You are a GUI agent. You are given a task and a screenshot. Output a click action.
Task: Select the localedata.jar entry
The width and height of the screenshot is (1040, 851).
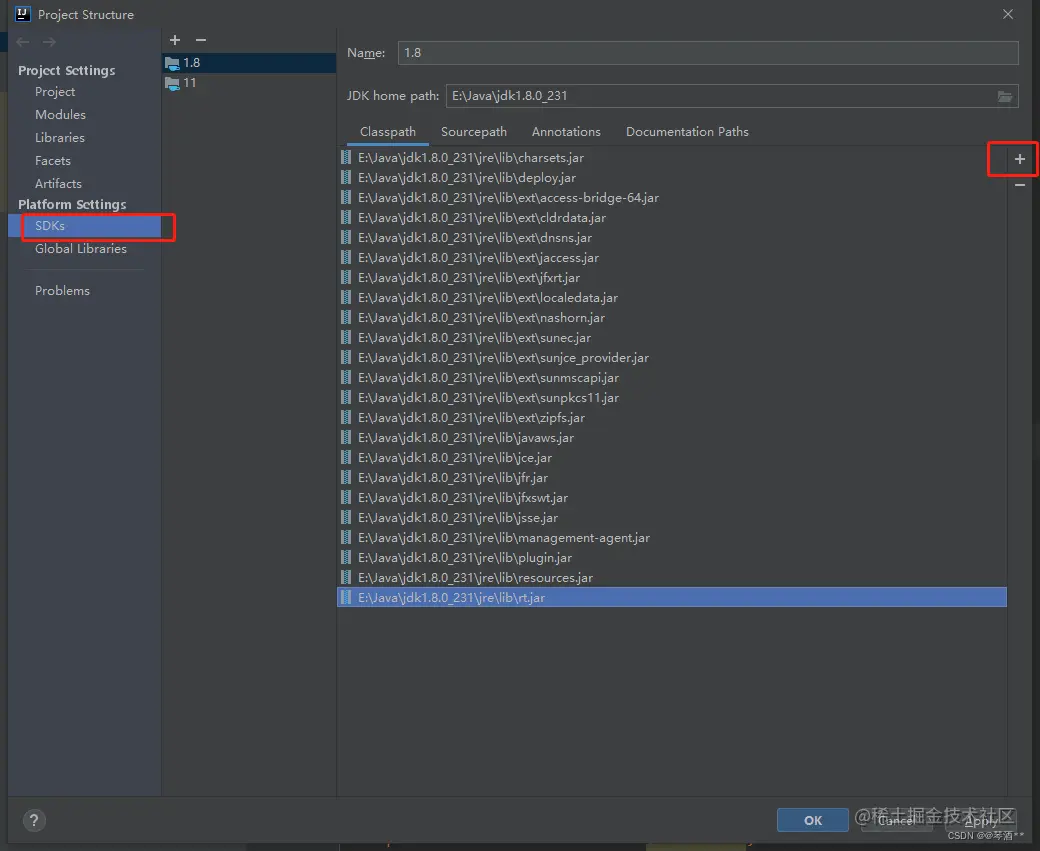pos(672,298)
